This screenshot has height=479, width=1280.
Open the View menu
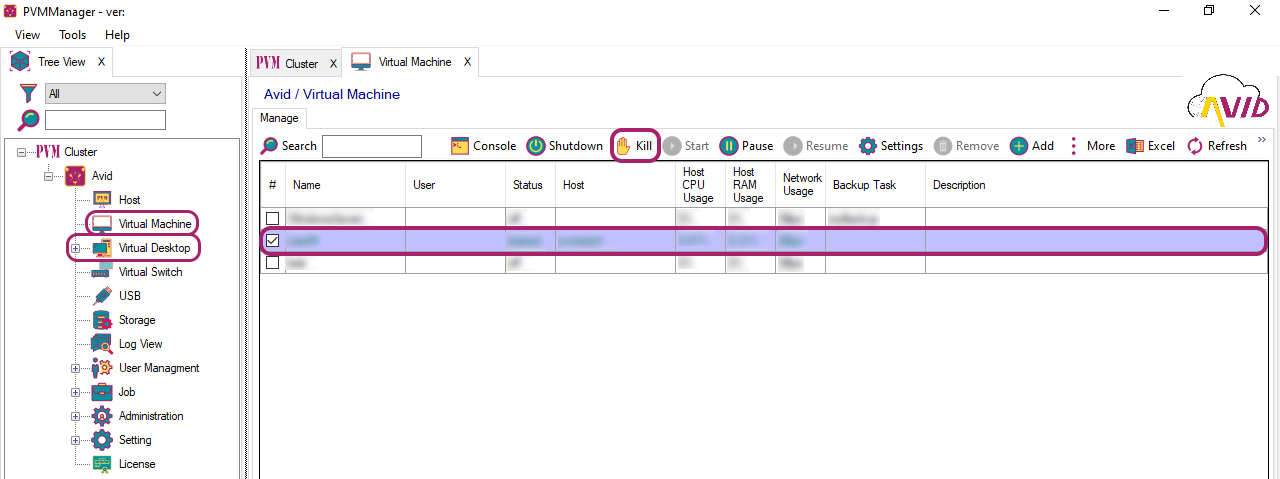pos(27,35)
